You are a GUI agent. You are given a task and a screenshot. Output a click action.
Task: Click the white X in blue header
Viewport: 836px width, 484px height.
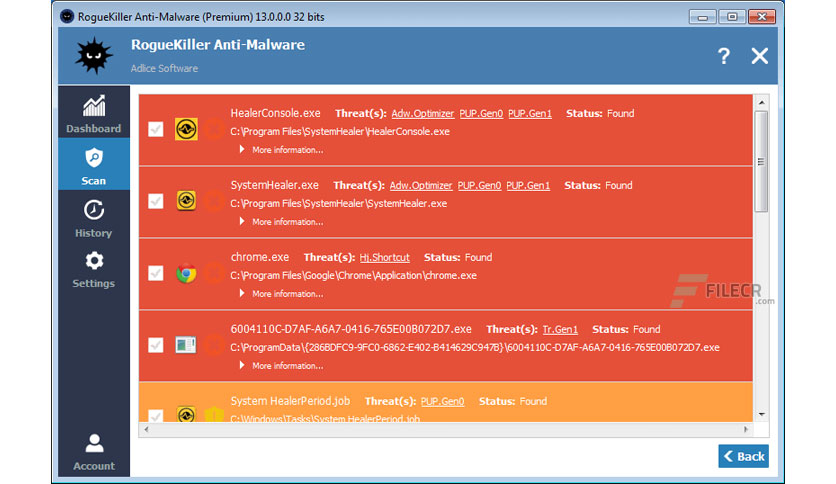click(x=759, y=56)
